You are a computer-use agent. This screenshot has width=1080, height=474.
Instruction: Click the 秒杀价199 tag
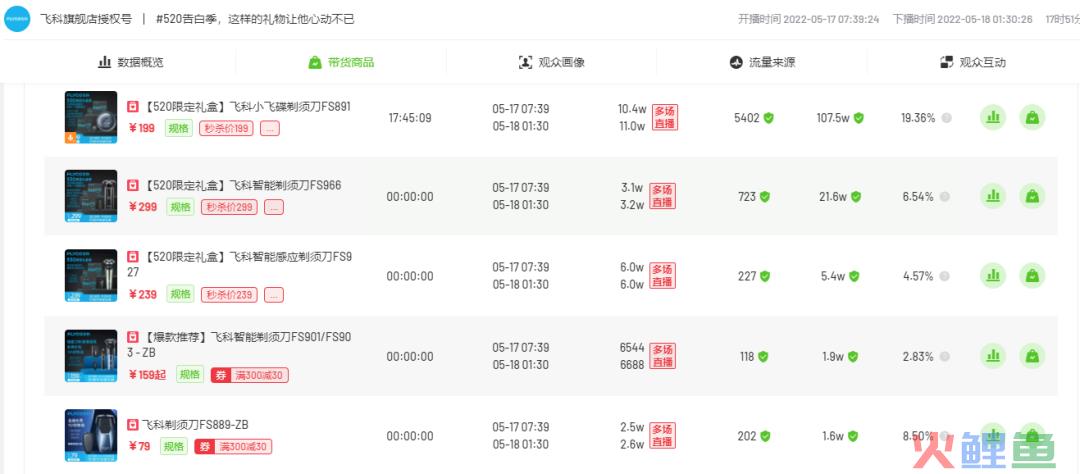[x=227, y=128]
